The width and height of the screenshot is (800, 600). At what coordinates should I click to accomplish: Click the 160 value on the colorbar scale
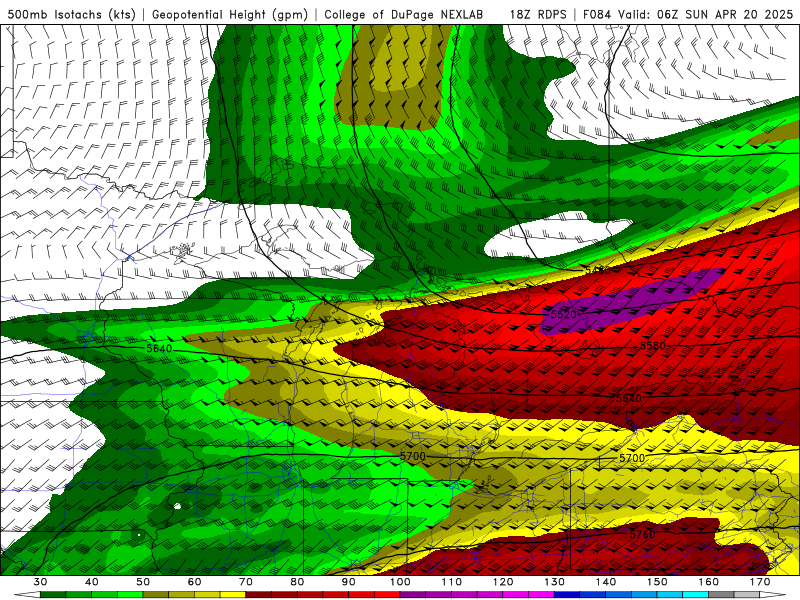pyautogui.click(x=709, y=582)
